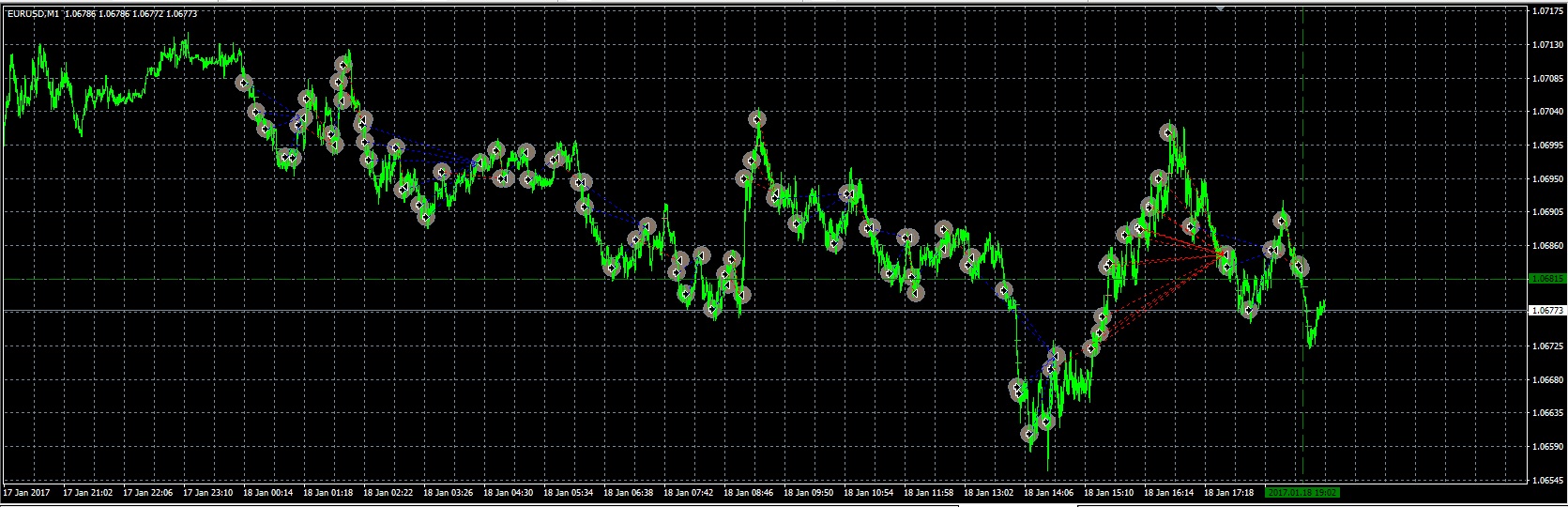The image size is (1568, 507).
Task: Click the 18 Jan 01:18 time label
Action: coord(328,492)
